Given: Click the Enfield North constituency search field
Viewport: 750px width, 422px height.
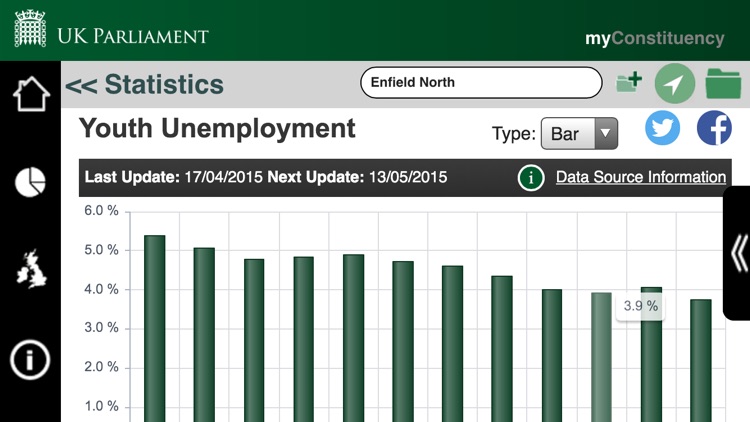Looking at the screenshot, I should [x=481, y=83].
